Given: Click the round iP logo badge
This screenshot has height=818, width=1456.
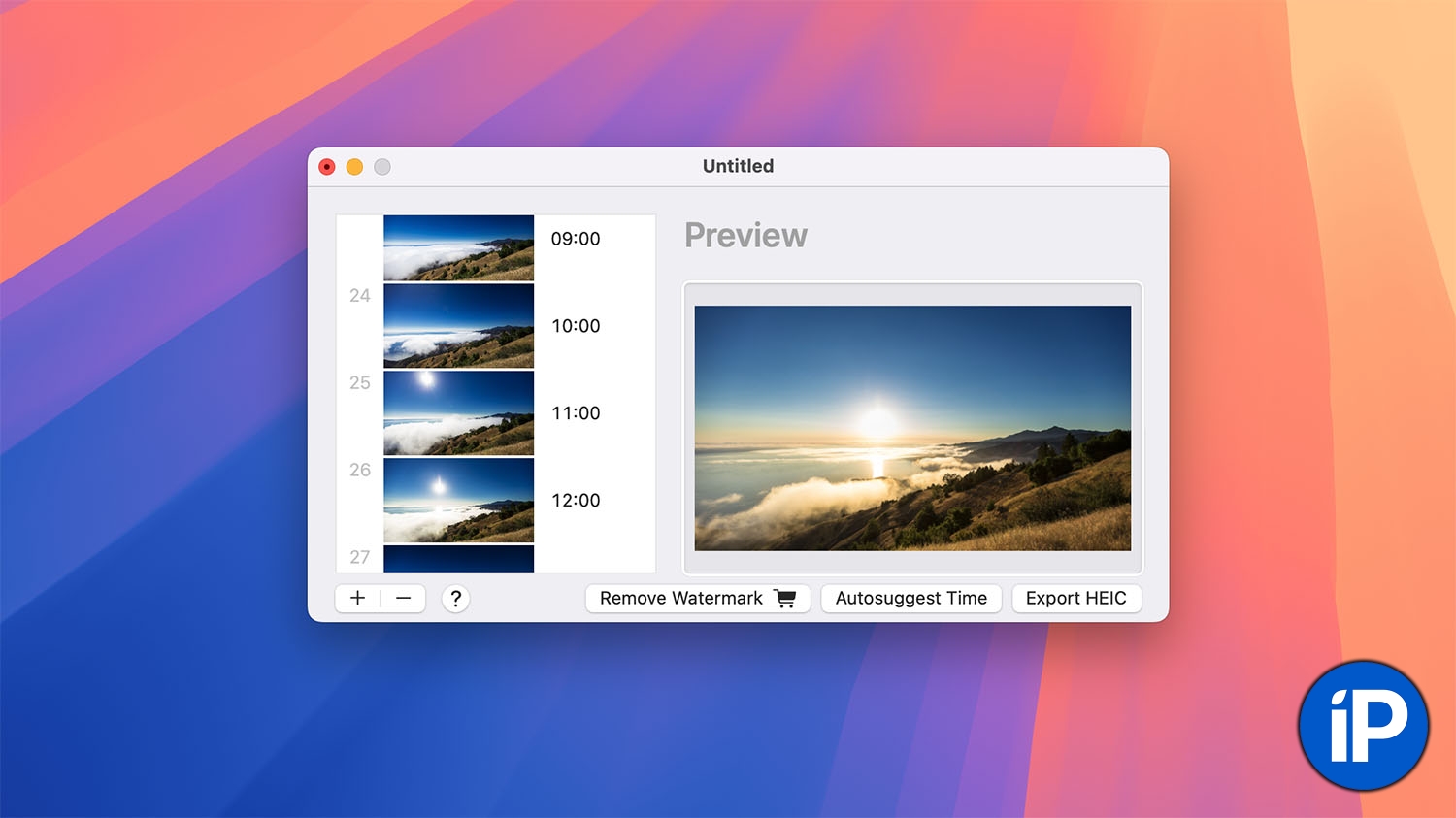Looking at the screenshot, I should coord(1363,726).
